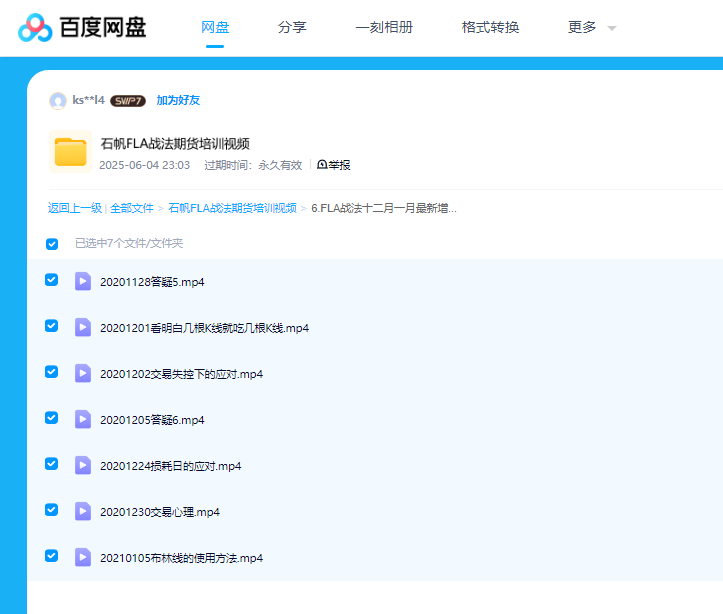The width and height of the screenshot is (723, 614).
Task: Uncheck 20201201看明白几根K线 file checkbox
Action: pos(52,326)
